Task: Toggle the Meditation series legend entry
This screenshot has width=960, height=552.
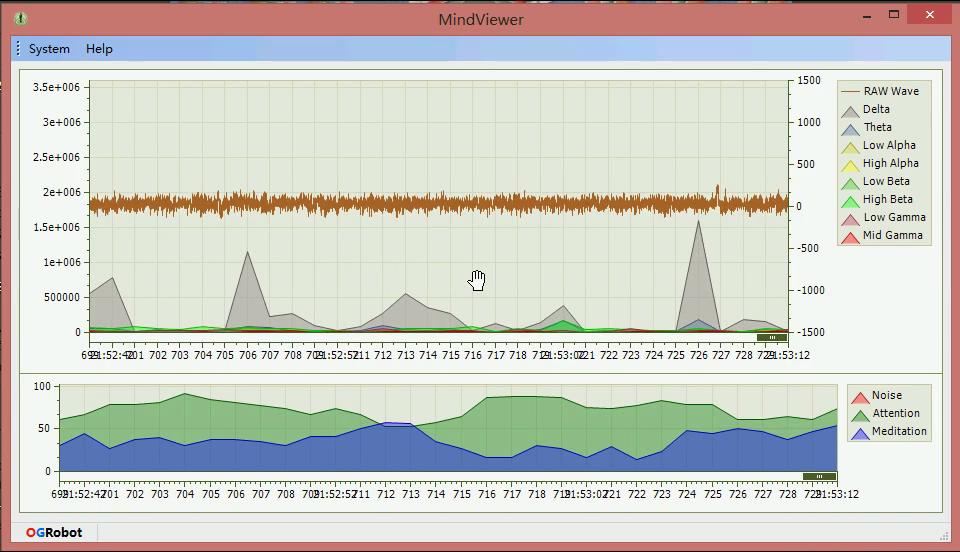Action: pos(889,431)
